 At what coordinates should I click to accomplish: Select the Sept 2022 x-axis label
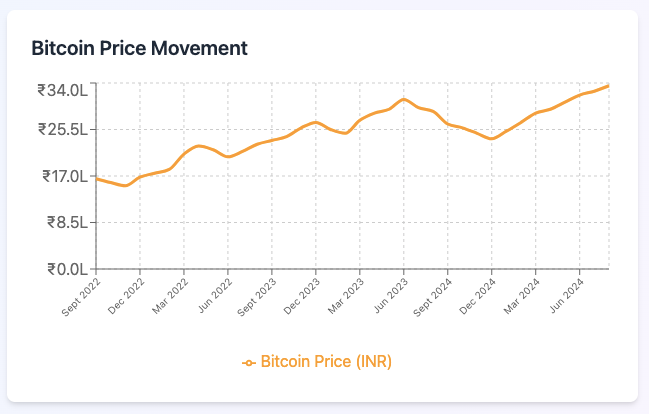[x=80, y=295]
